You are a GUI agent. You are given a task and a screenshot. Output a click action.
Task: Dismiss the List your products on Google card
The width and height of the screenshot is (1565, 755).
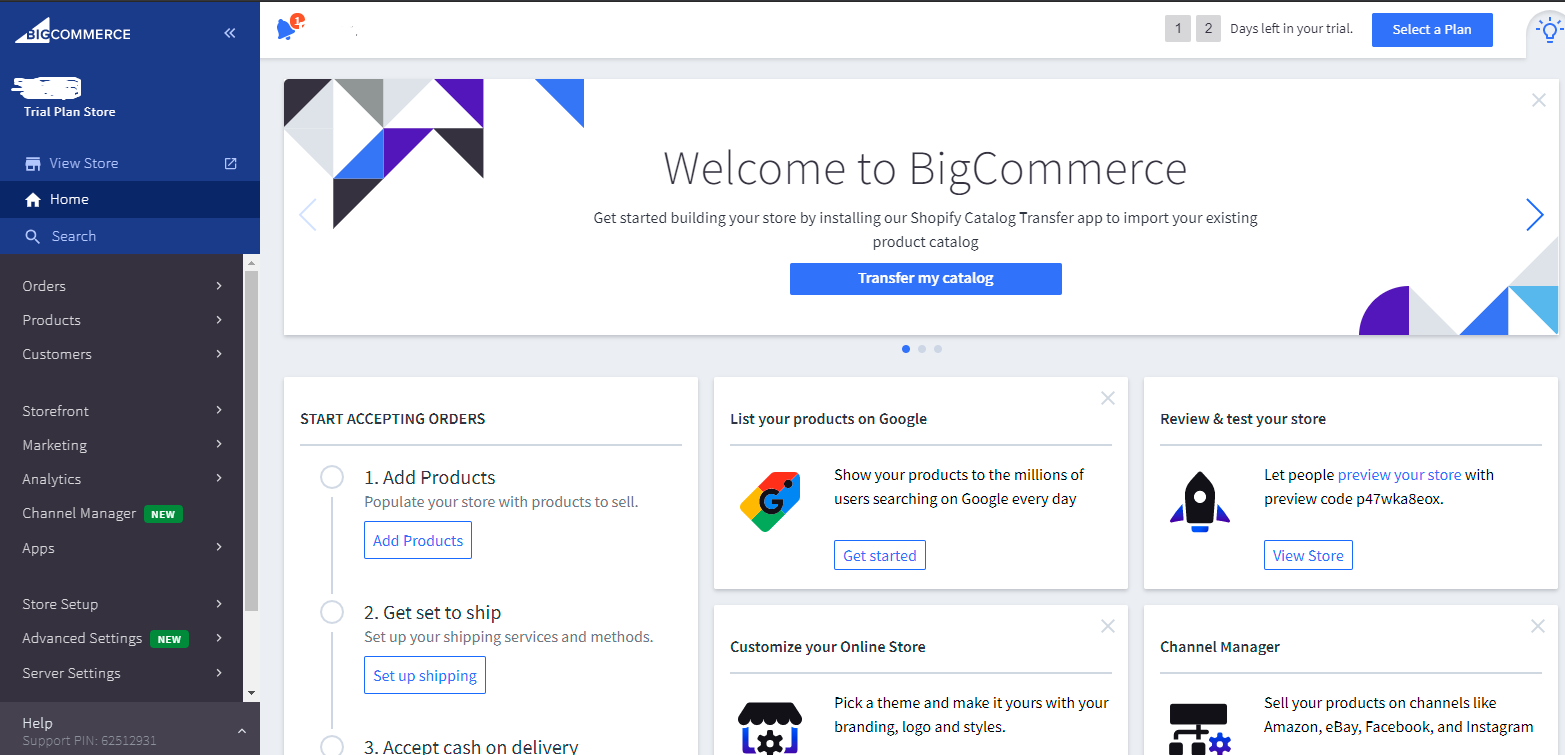coord(1107,398)
